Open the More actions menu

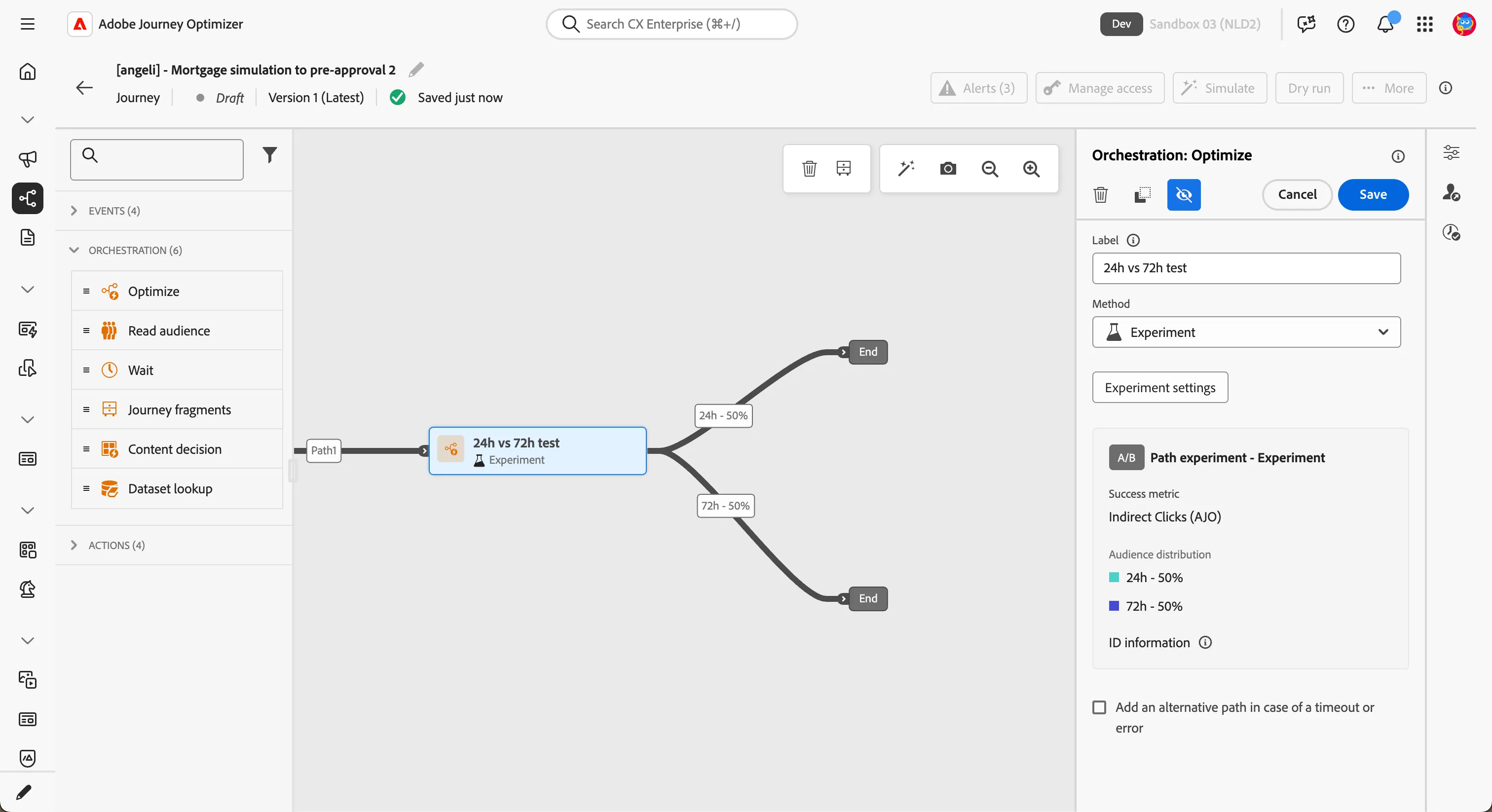1388,88
